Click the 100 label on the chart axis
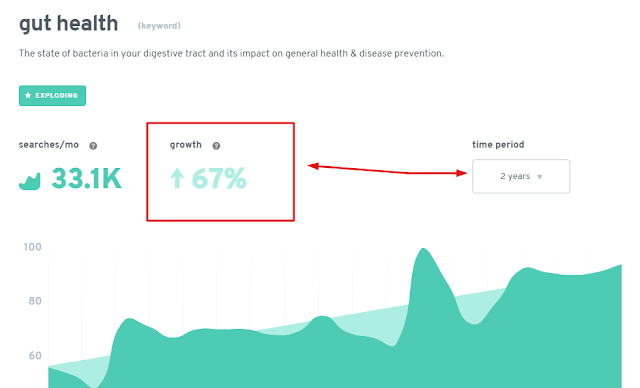640x388 pixels. pyautogui.click(x=32, y=247)
